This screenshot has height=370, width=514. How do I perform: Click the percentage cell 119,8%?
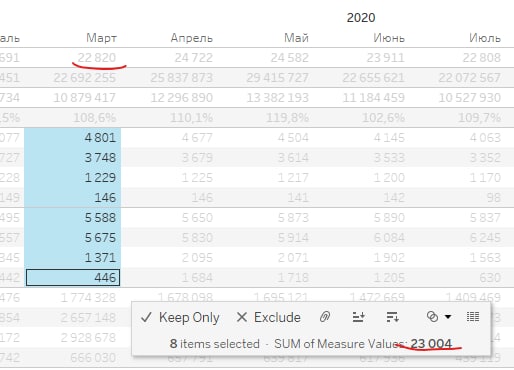[287, 118]
